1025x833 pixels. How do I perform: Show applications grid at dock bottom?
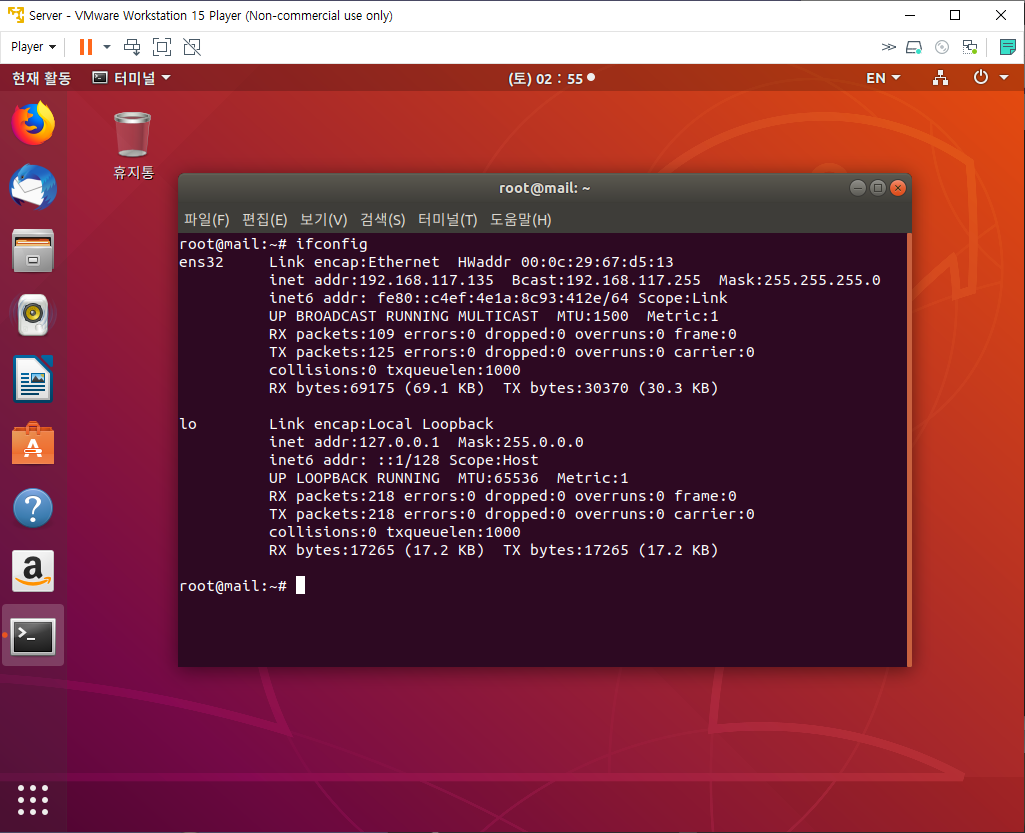[x=33, y=800]
